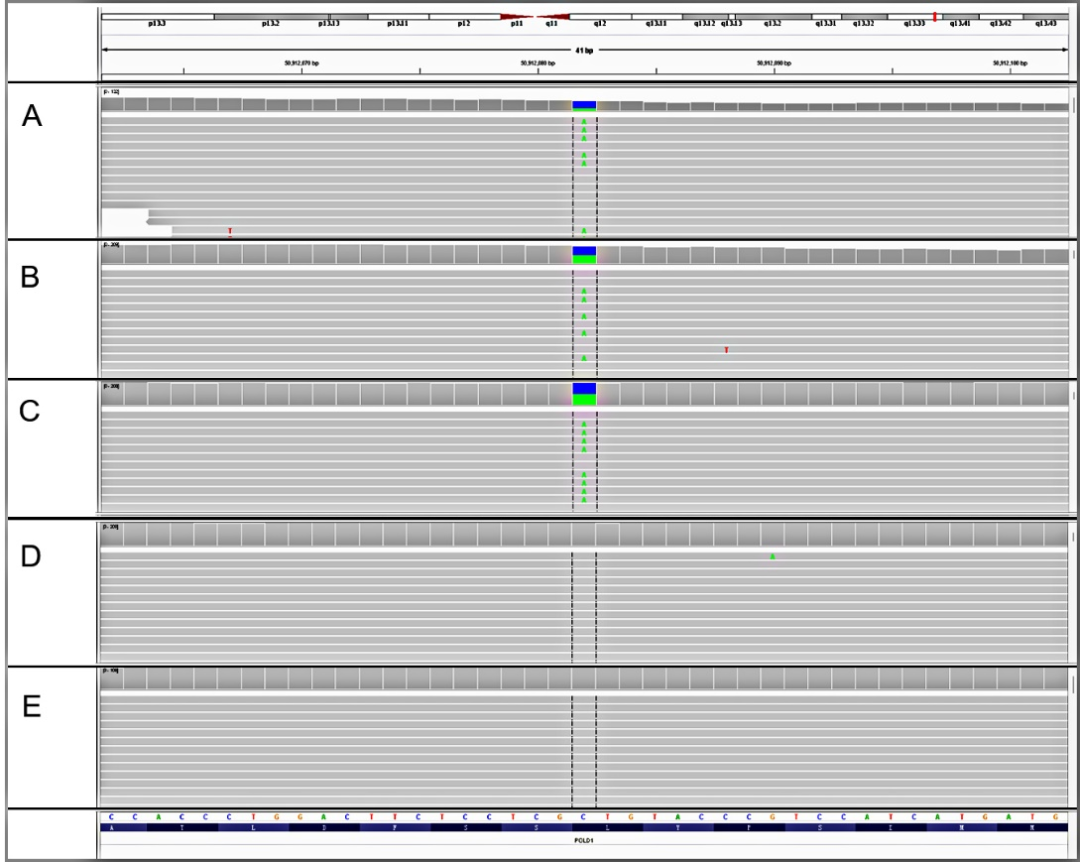Click the bottom green A variant in track A

point(584,230)
